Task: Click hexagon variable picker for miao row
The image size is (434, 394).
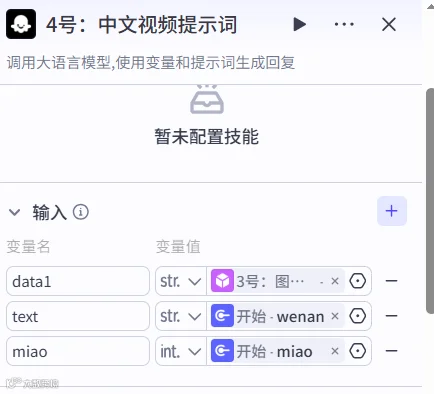Action: 358,351
